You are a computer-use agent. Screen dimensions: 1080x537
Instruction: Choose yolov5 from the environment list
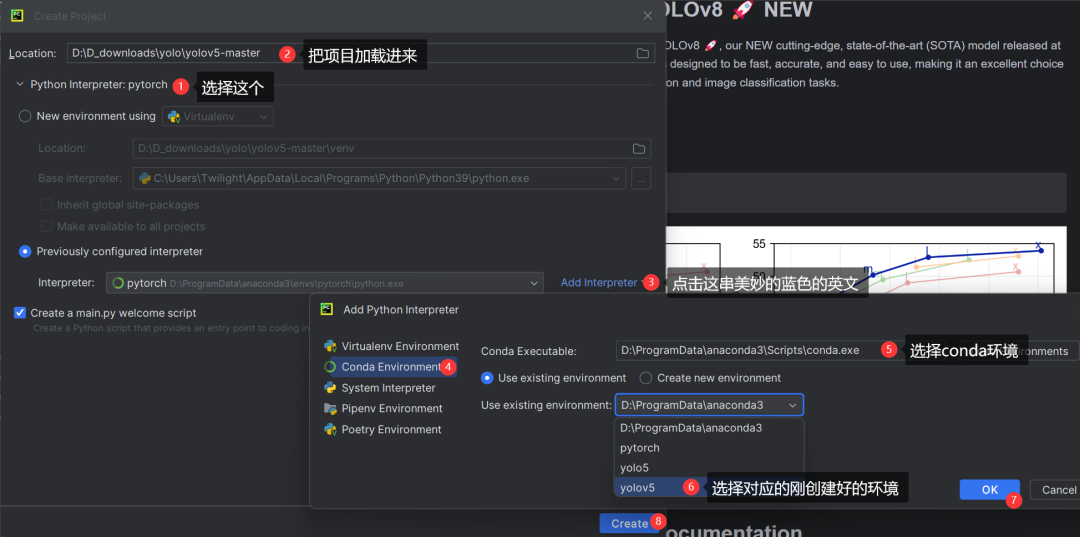[708, 487]
